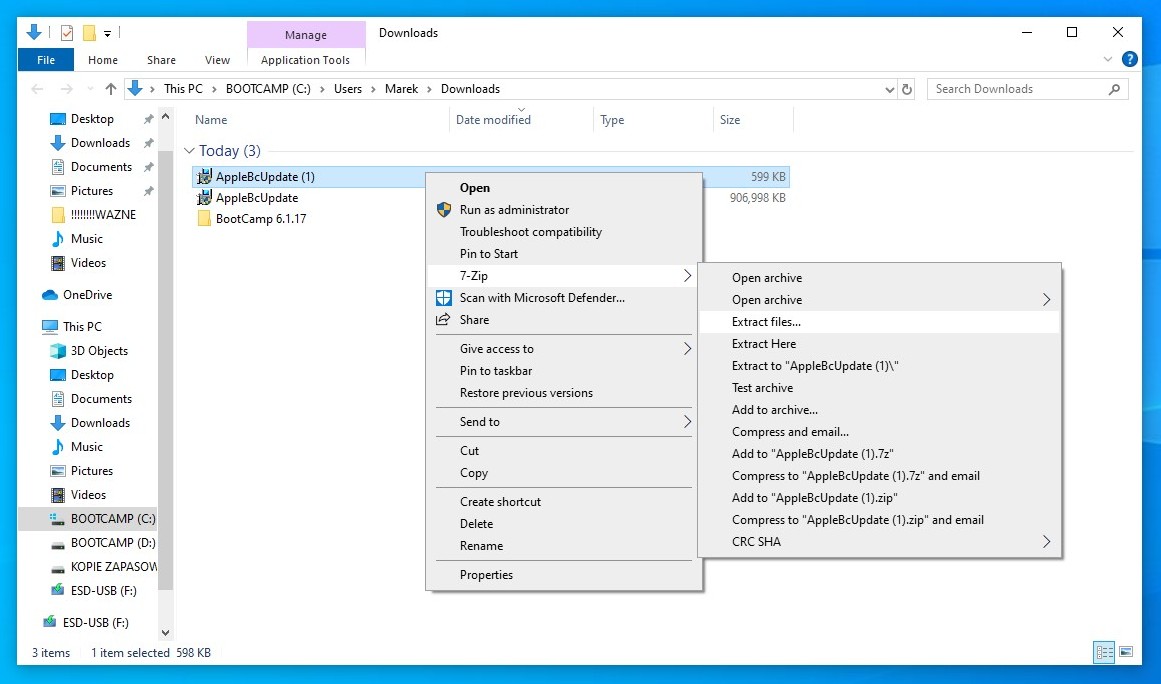Sort files by the Name column header

[x=319, y=120]
